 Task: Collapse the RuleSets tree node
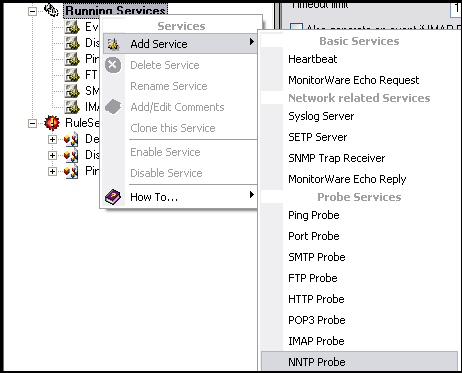(32, 123)
